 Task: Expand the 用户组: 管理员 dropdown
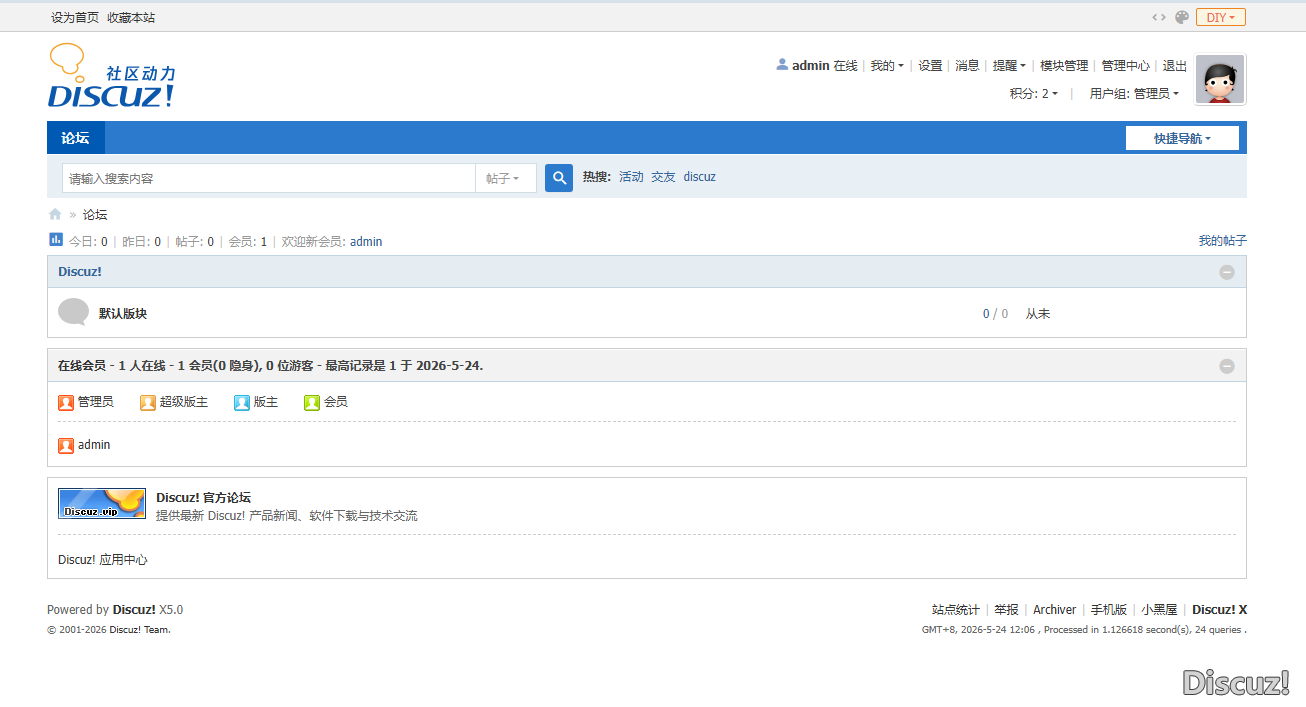tap(1134, 94)
